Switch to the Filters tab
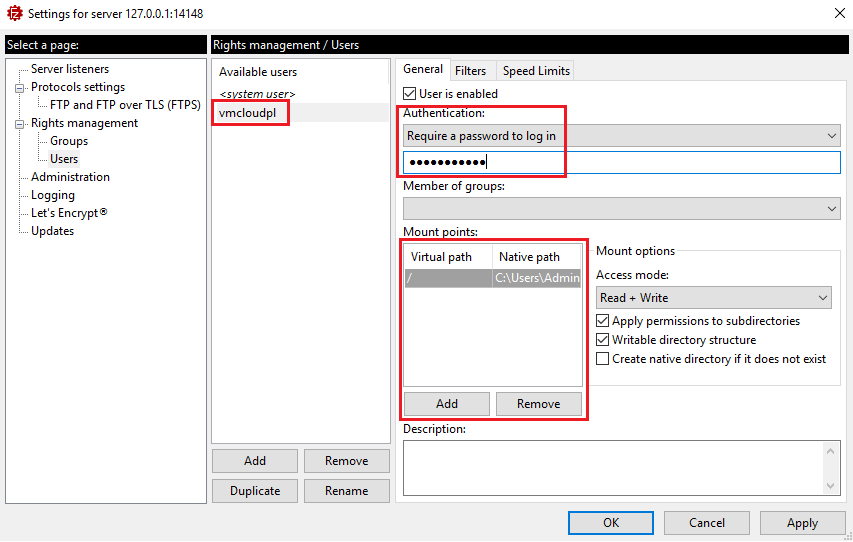853x542 pixels. tap(470, 71)
